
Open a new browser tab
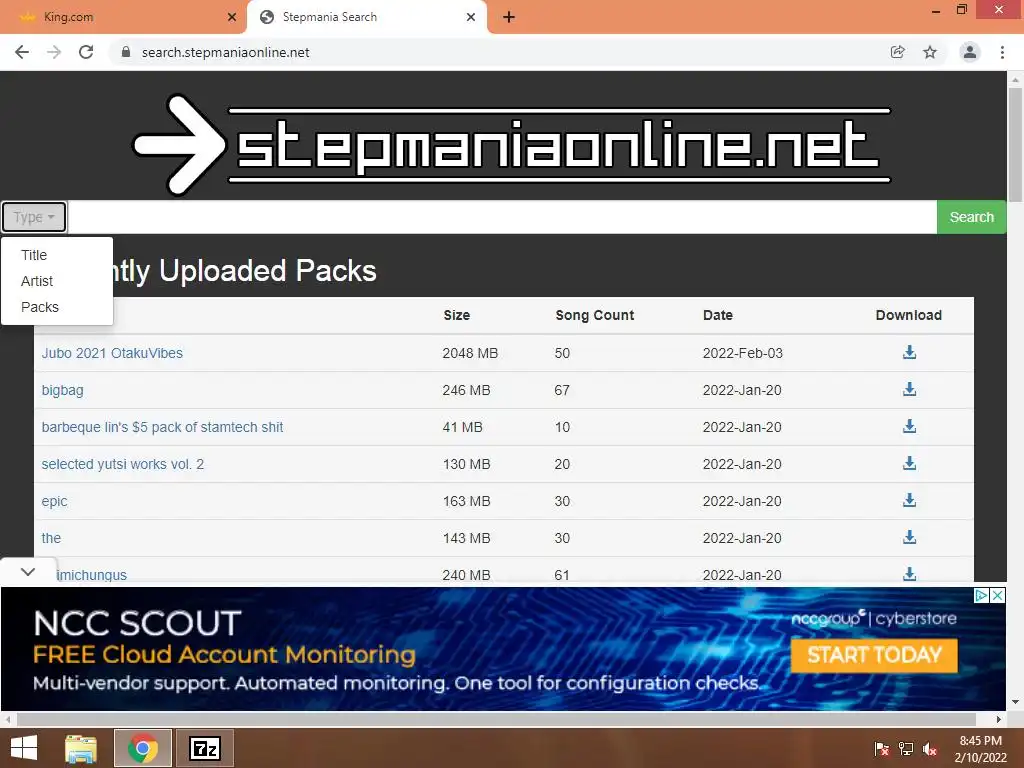pyautogui.click(x=509, y=17)
